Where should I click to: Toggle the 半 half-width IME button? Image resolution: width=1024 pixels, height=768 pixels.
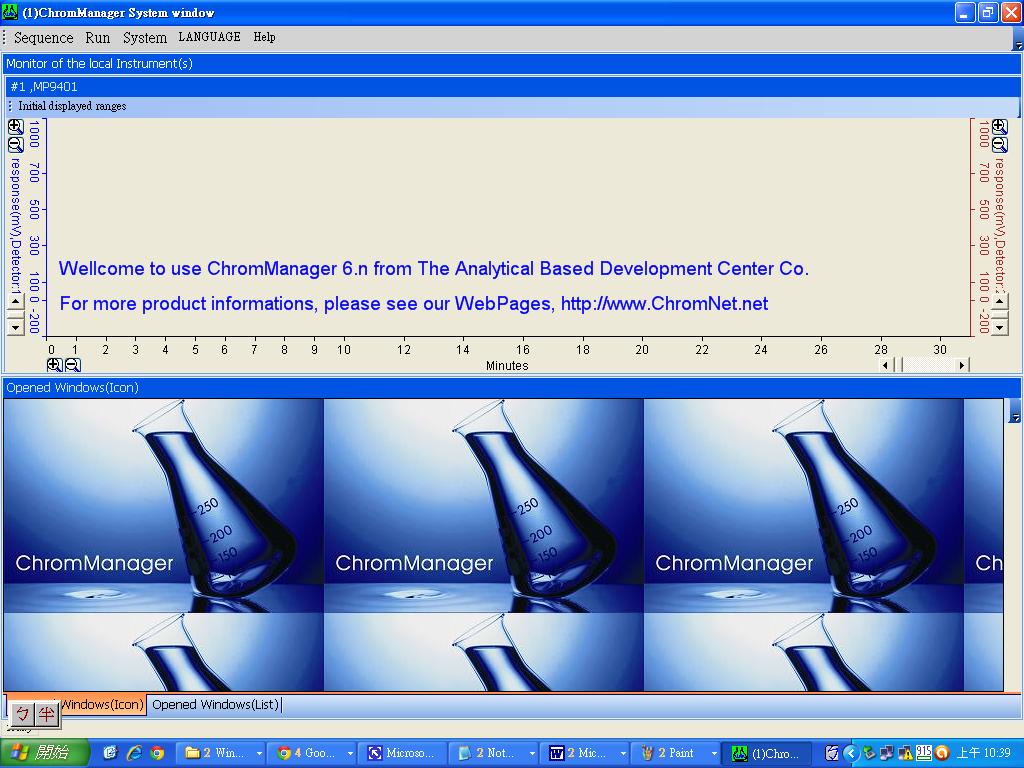[46, 714]
